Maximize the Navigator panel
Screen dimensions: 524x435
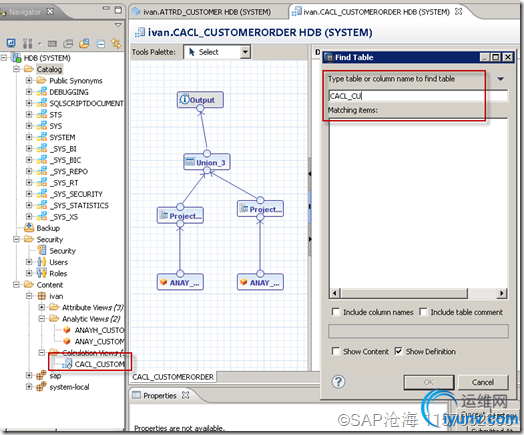click(x=118, y=10)
